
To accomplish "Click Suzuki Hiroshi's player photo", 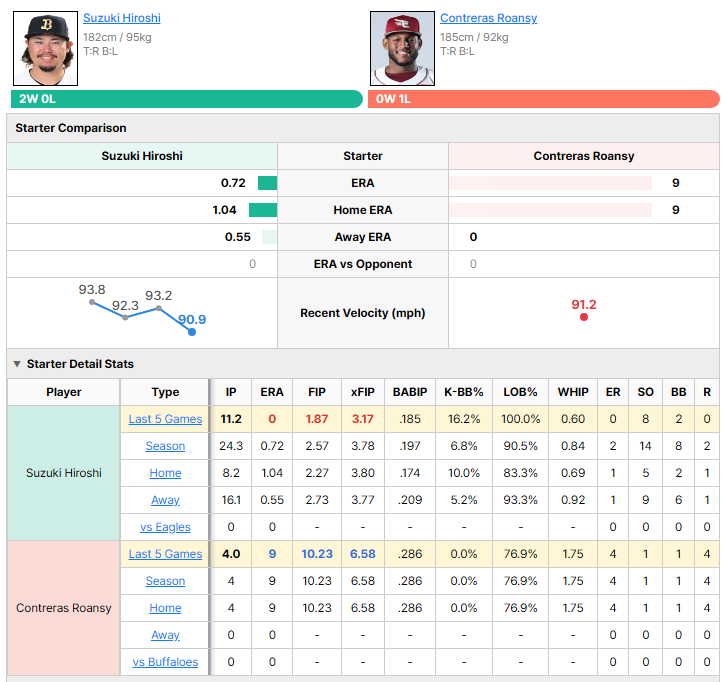I will click(45, 49).
